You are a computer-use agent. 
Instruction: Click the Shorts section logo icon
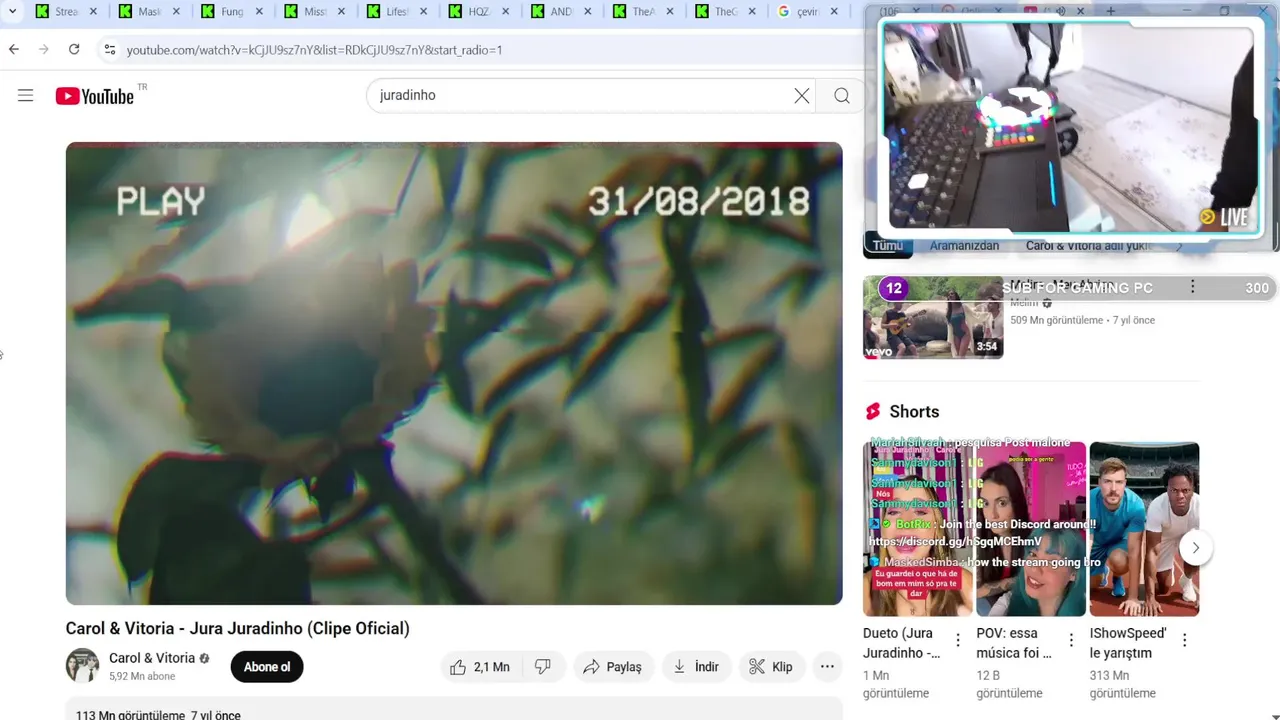point(873,411)
